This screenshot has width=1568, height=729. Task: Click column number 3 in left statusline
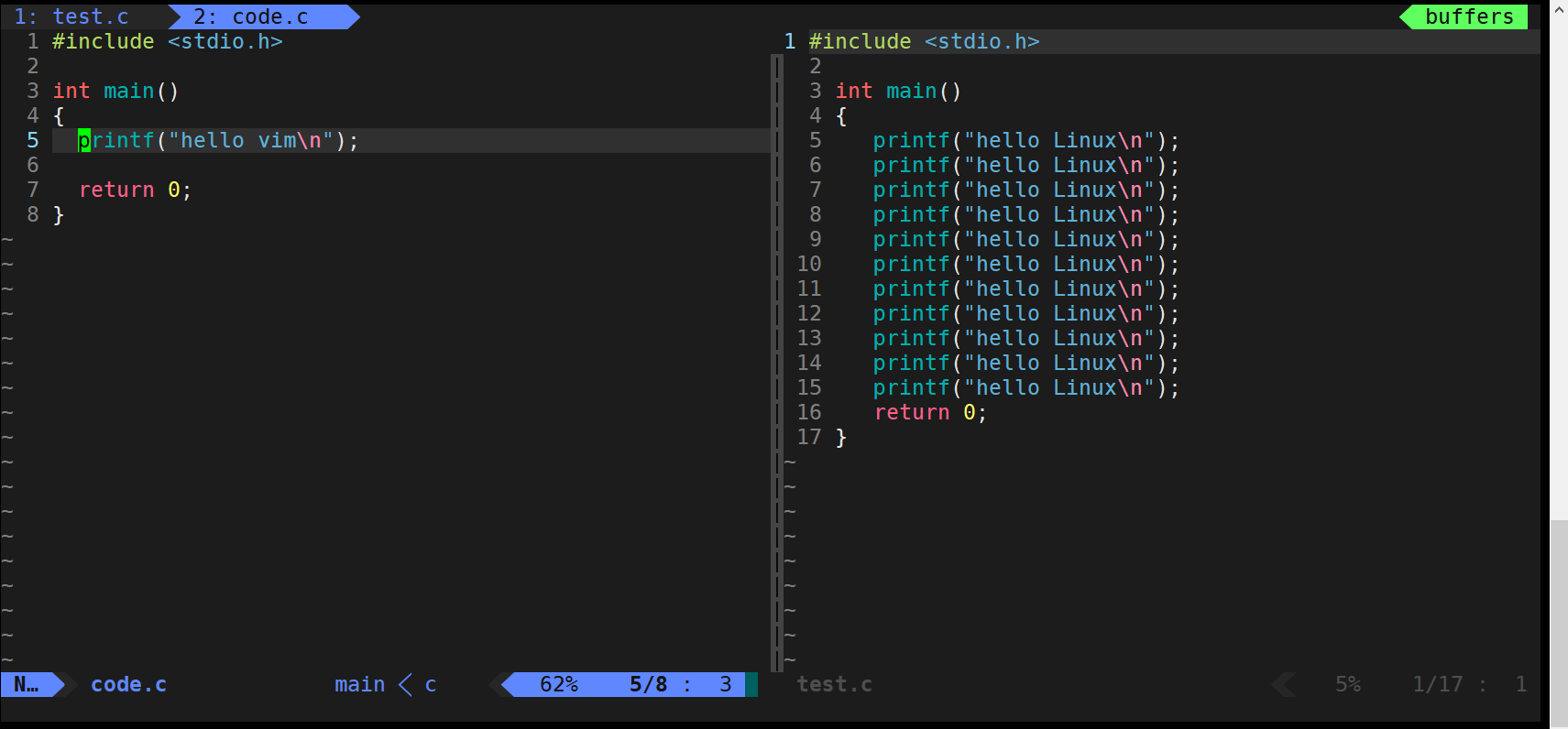[725, 684]
